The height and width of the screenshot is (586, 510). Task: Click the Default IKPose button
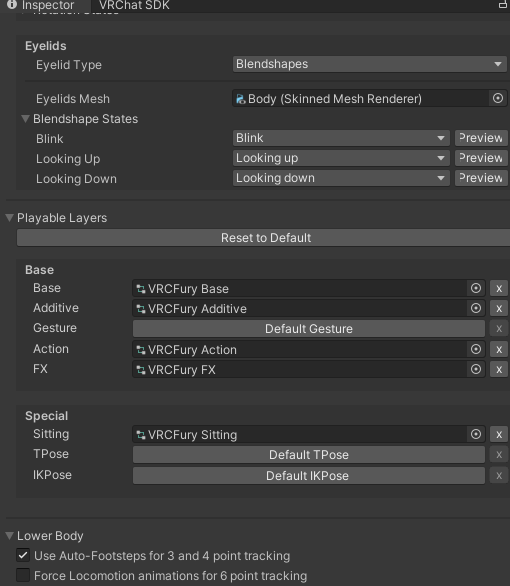click(x=309, y=476)
